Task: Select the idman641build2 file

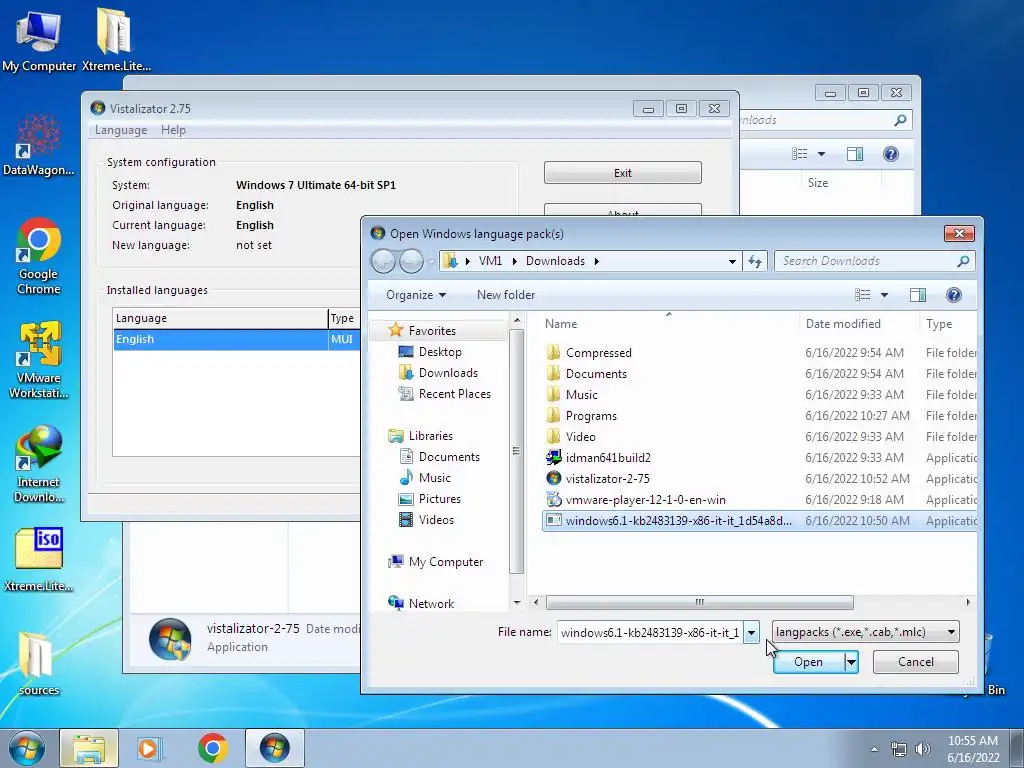Action: 608,458
